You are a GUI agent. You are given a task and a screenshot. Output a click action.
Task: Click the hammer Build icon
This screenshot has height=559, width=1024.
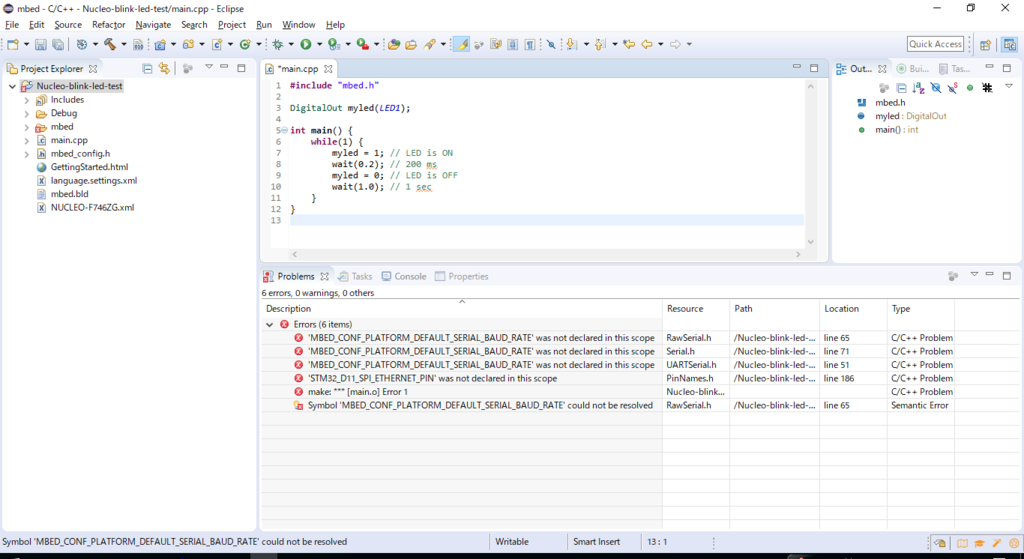click(x=110, y=44)
